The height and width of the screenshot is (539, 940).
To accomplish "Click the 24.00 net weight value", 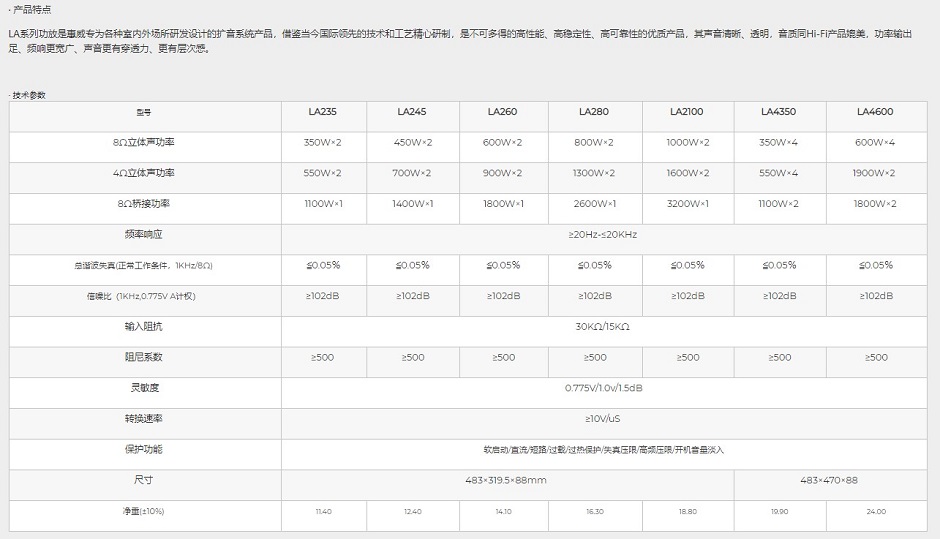I will click(x=875, y=511).
